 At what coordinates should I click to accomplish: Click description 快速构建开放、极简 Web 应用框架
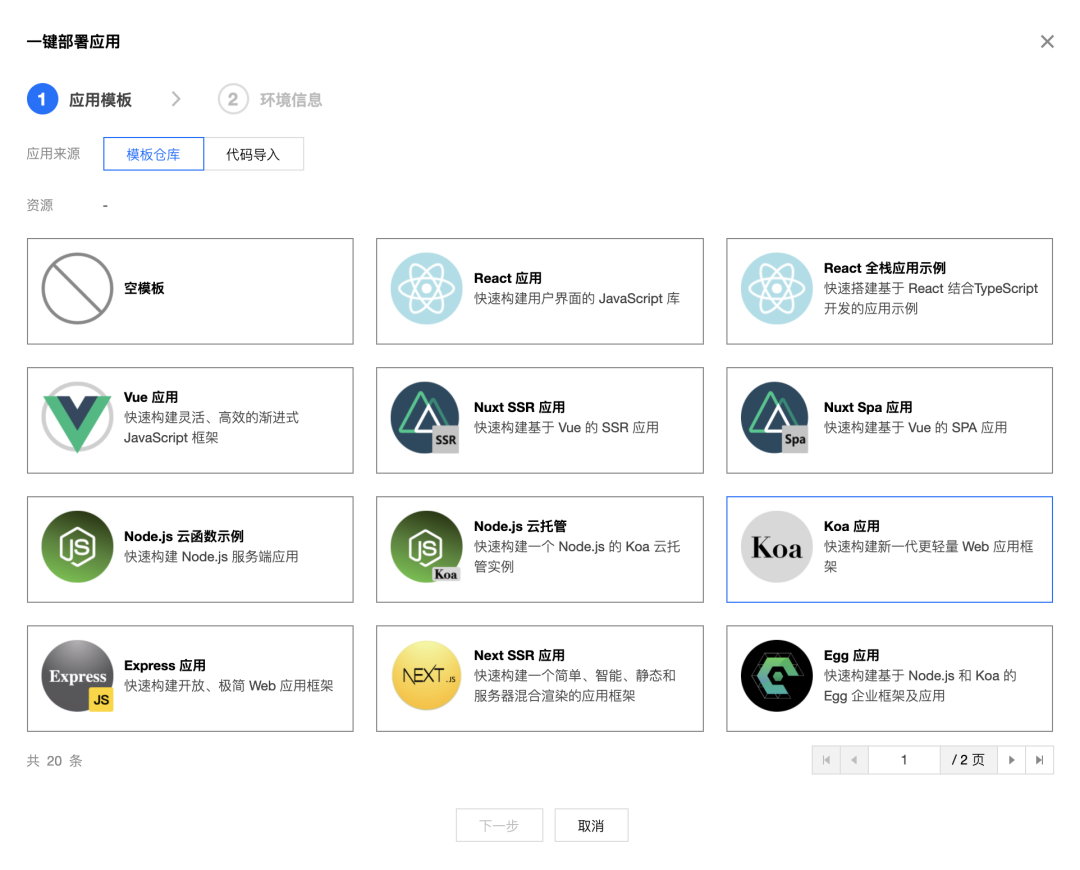click(x=229, y=685)
